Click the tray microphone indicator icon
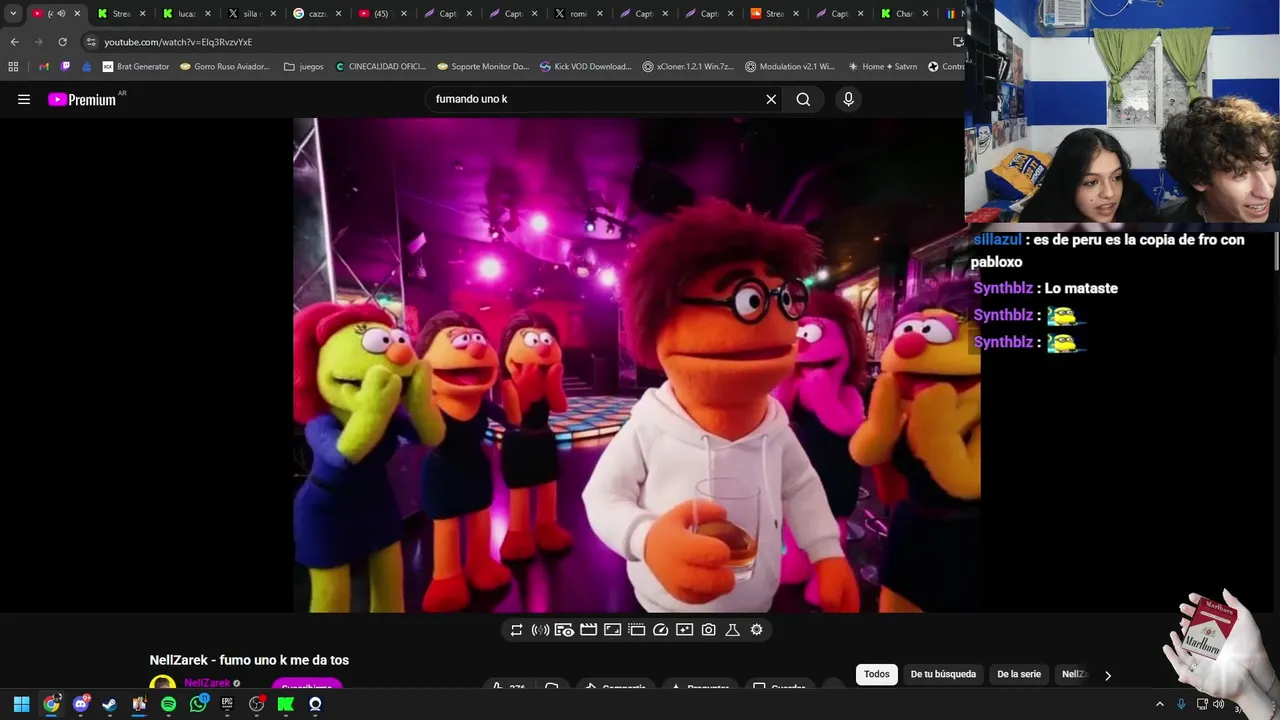 [x=1181, y=704]
